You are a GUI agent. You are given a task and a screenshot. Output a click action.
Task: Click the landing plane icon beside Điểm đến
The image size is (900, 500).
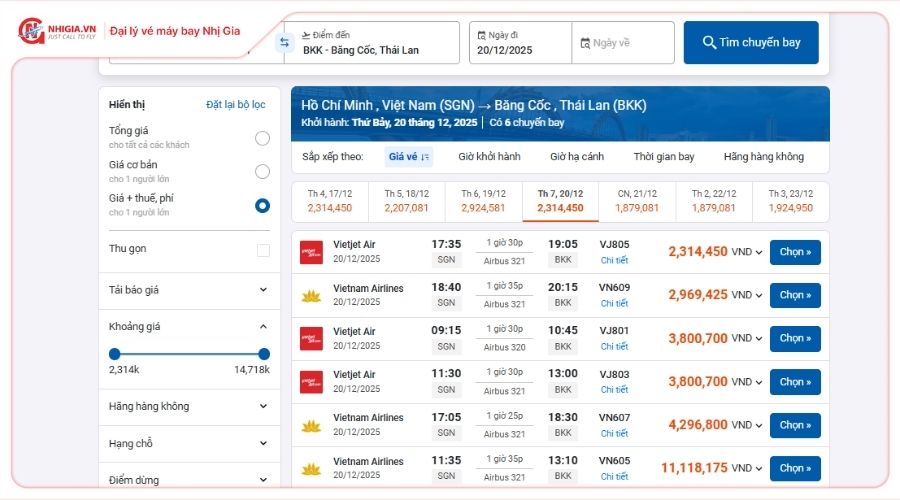pos(306,35)
